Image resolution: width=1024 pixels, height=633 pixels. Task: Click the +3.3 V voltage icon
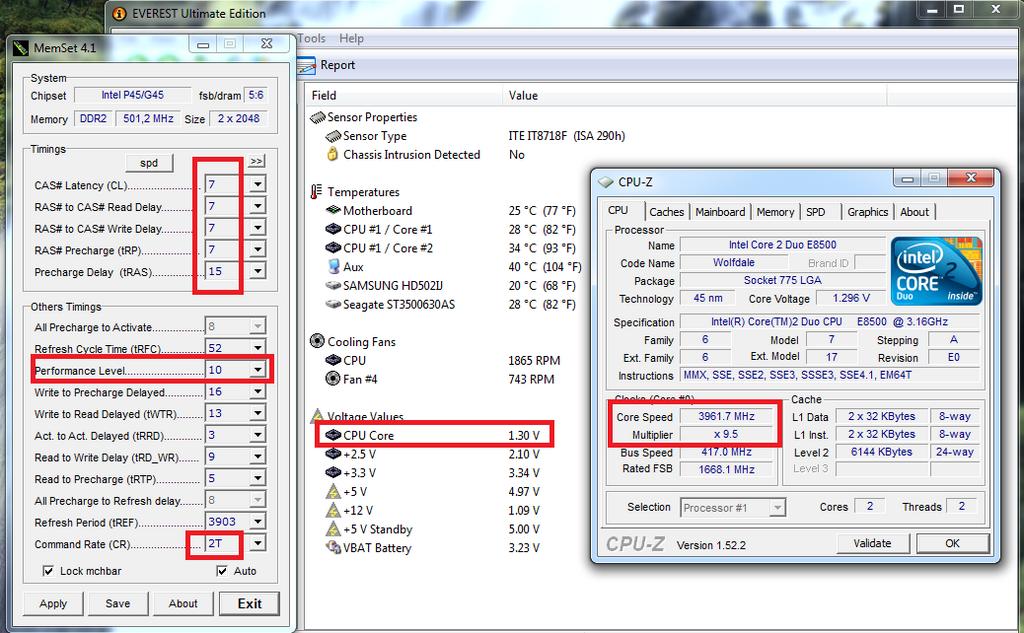[x=333, y=472]
